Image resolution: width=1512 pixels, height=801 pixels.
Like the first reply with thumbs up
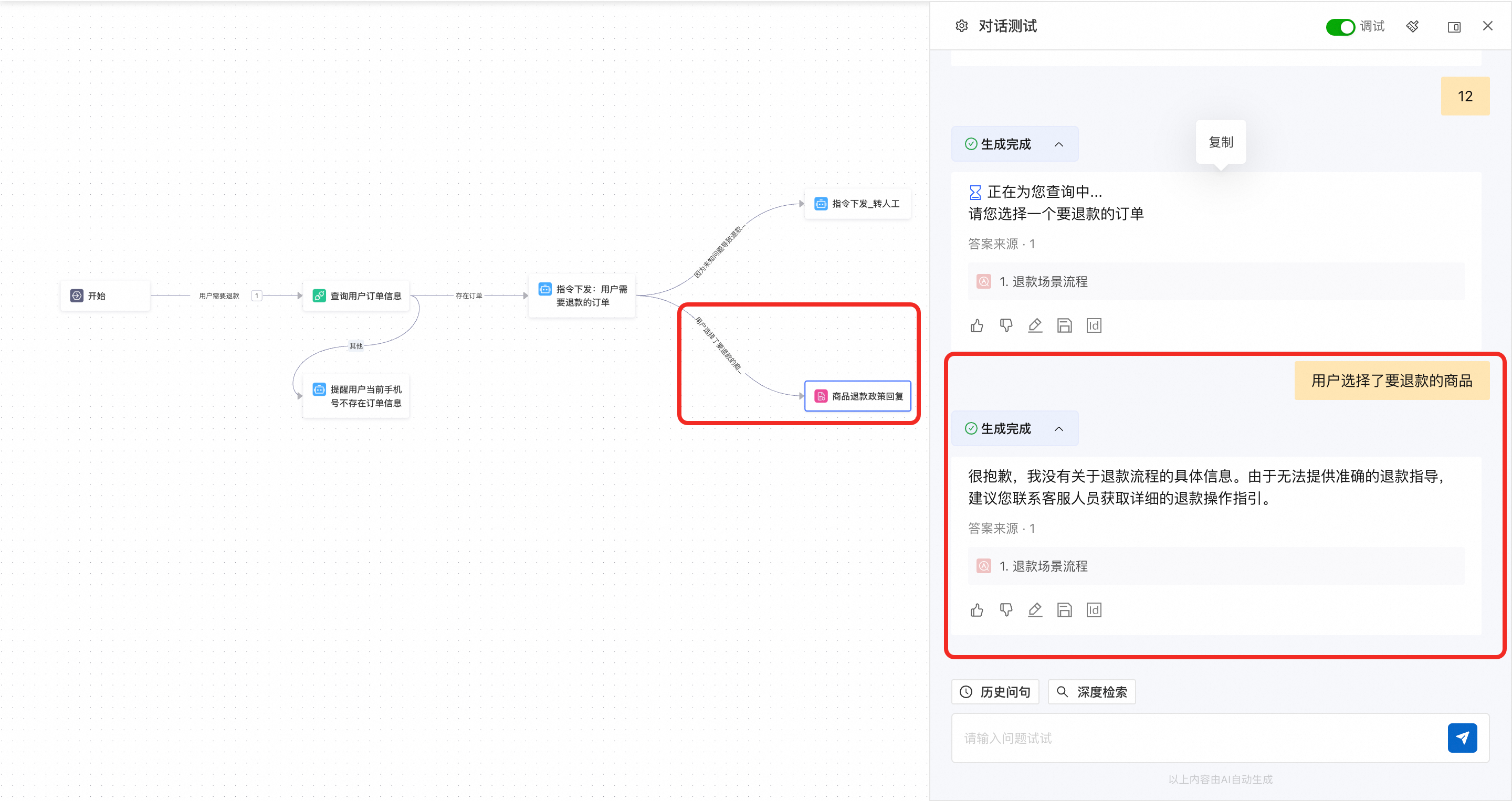pyautogui.click(x=976, y=325)
